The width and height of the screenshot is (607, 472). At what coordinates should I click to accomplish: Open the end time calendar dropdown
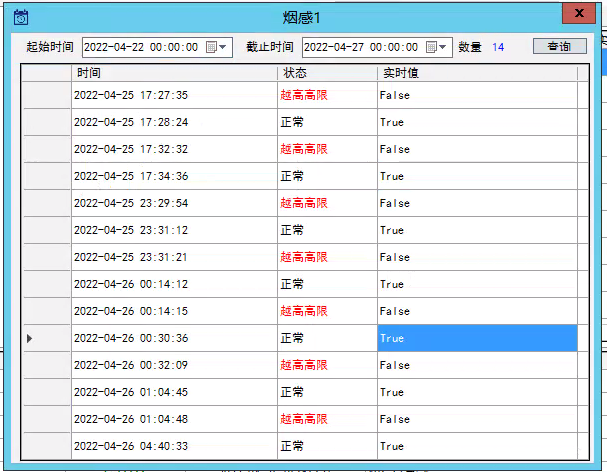436,47
